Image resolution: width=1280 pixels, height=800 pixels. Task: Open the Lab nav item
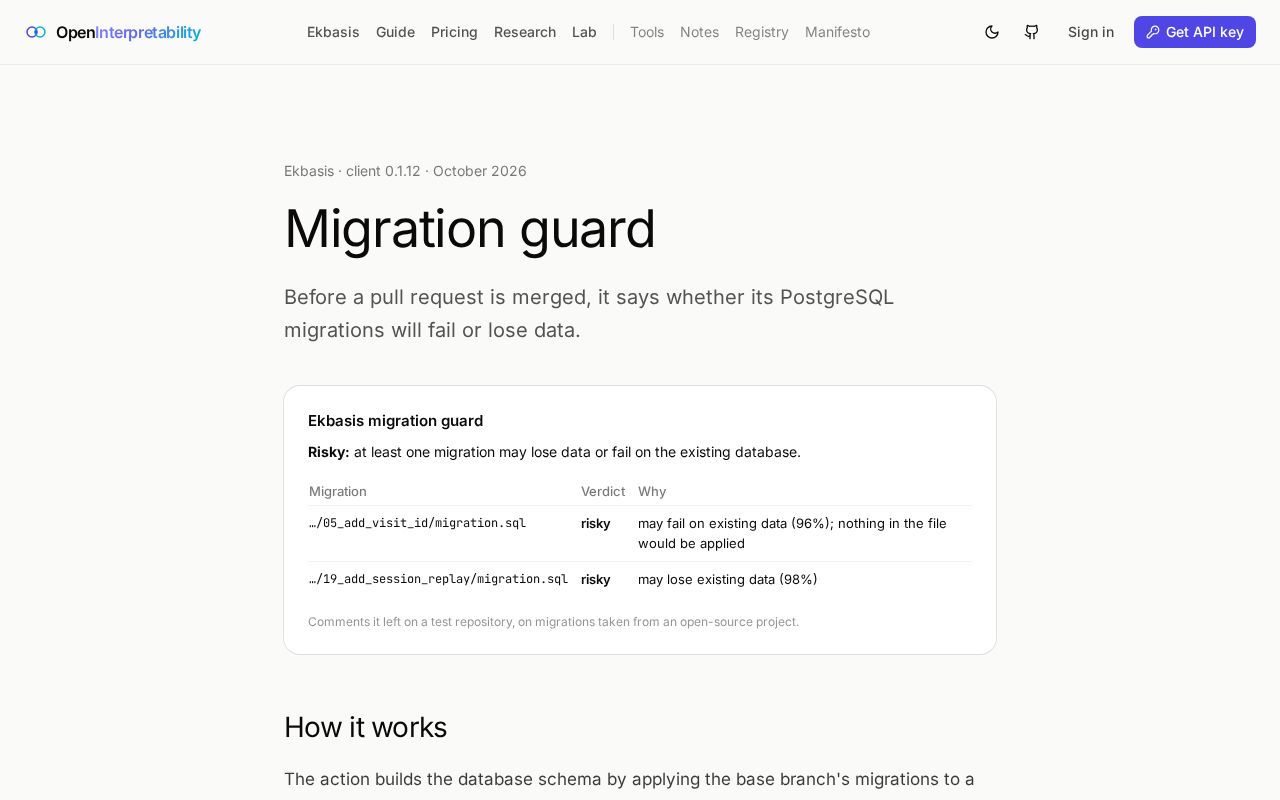click(584, 32)
